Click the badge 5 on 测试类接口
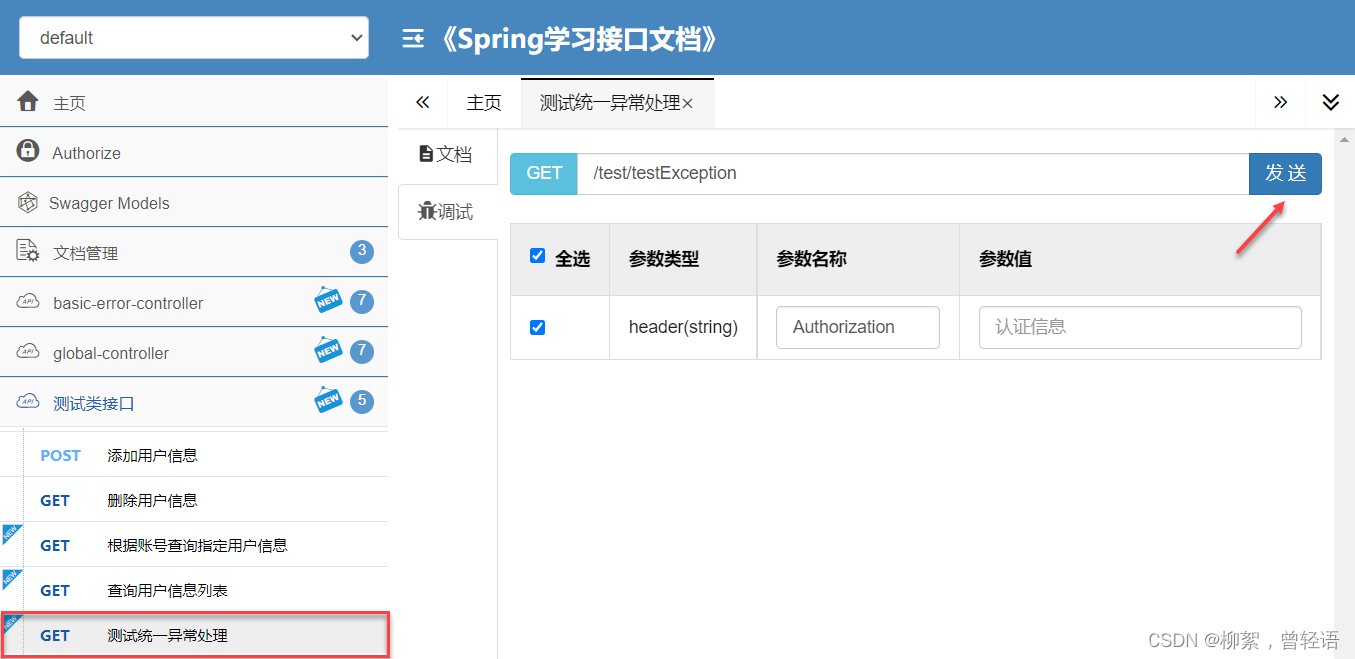The height and width of the screenshot is (659, 1355). (x=362, y=402)
